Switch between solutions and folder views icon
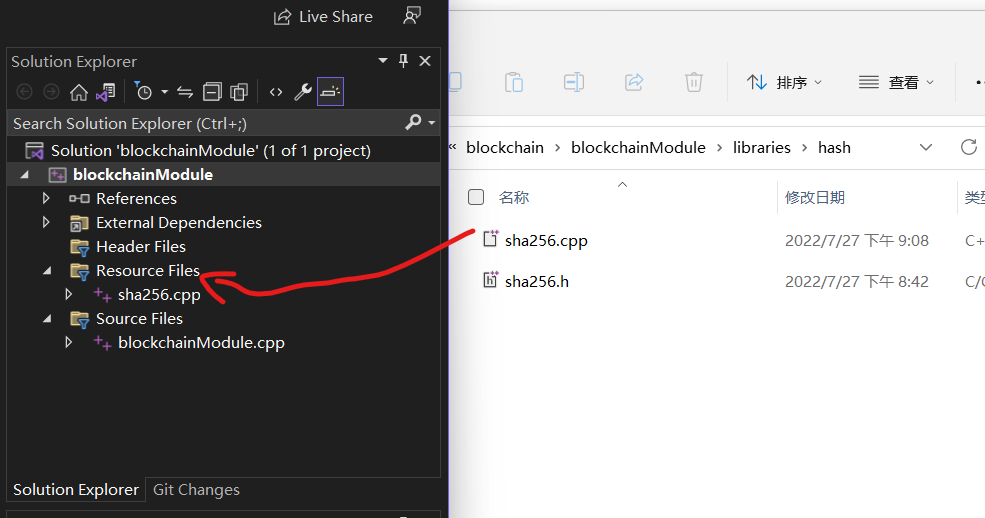 106,92
